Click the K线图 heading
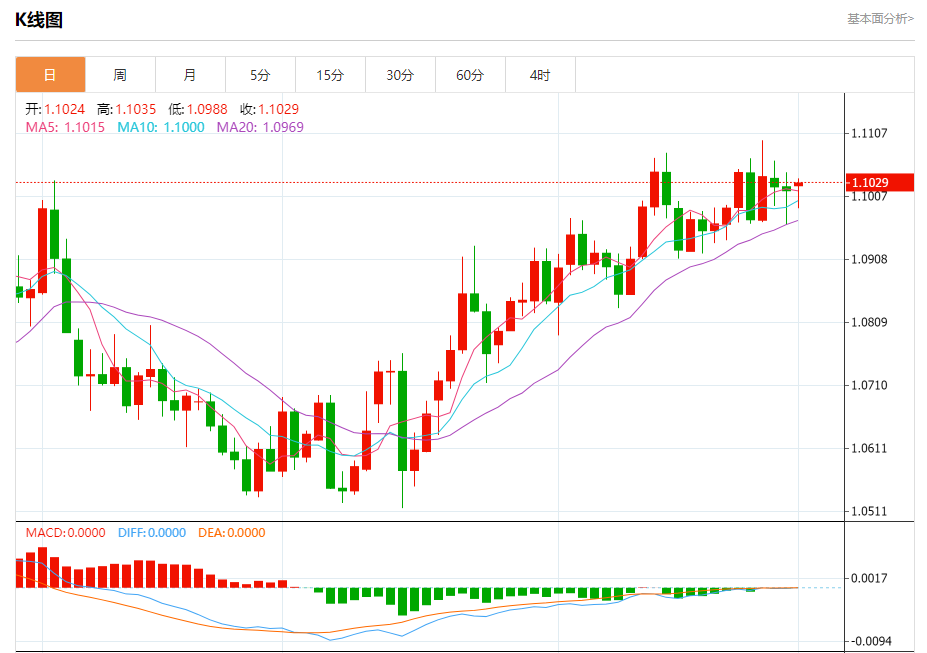Image resolution: width=927 pixels, height=653 pixels. [x=39, y=20]
